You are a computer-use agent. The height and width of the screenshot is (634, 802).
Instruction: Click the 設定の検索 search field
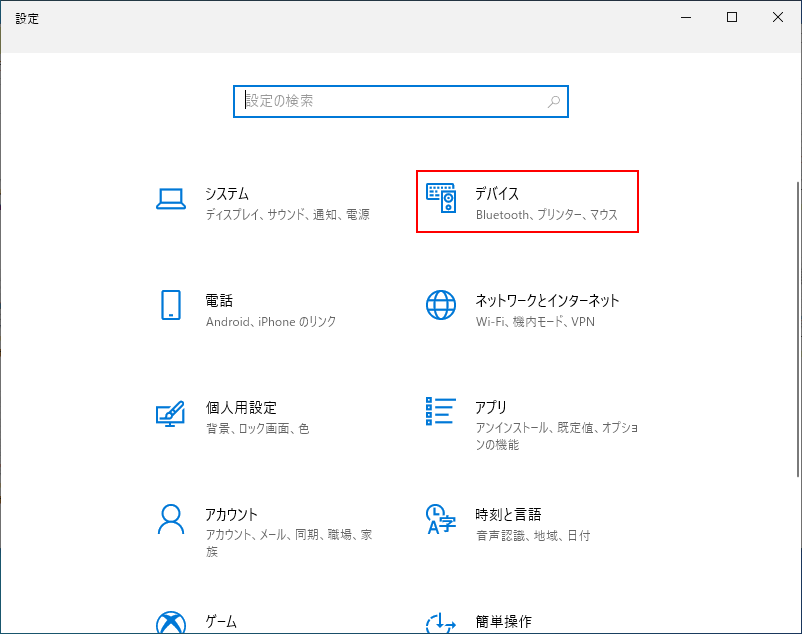point(401,102)
